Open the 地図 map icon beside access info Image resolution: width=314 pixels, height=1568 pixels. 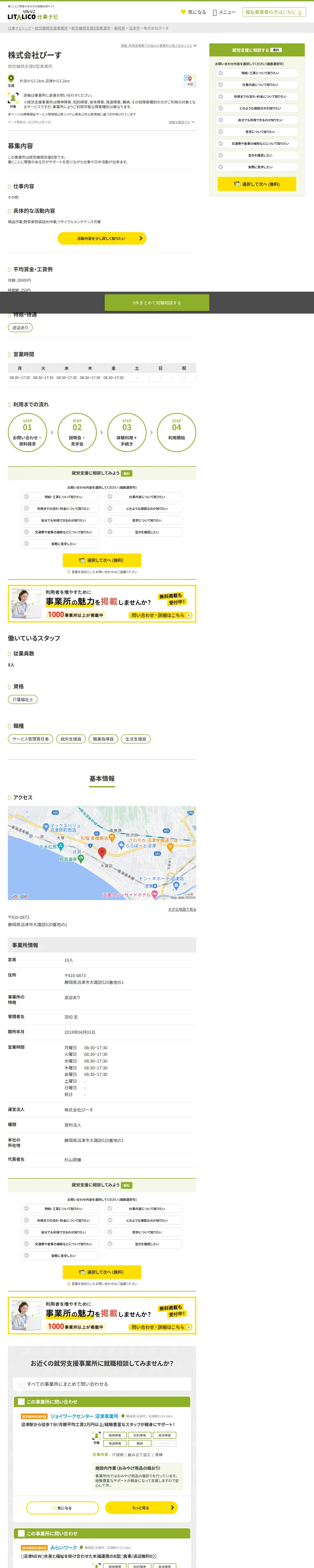[190, 81]
